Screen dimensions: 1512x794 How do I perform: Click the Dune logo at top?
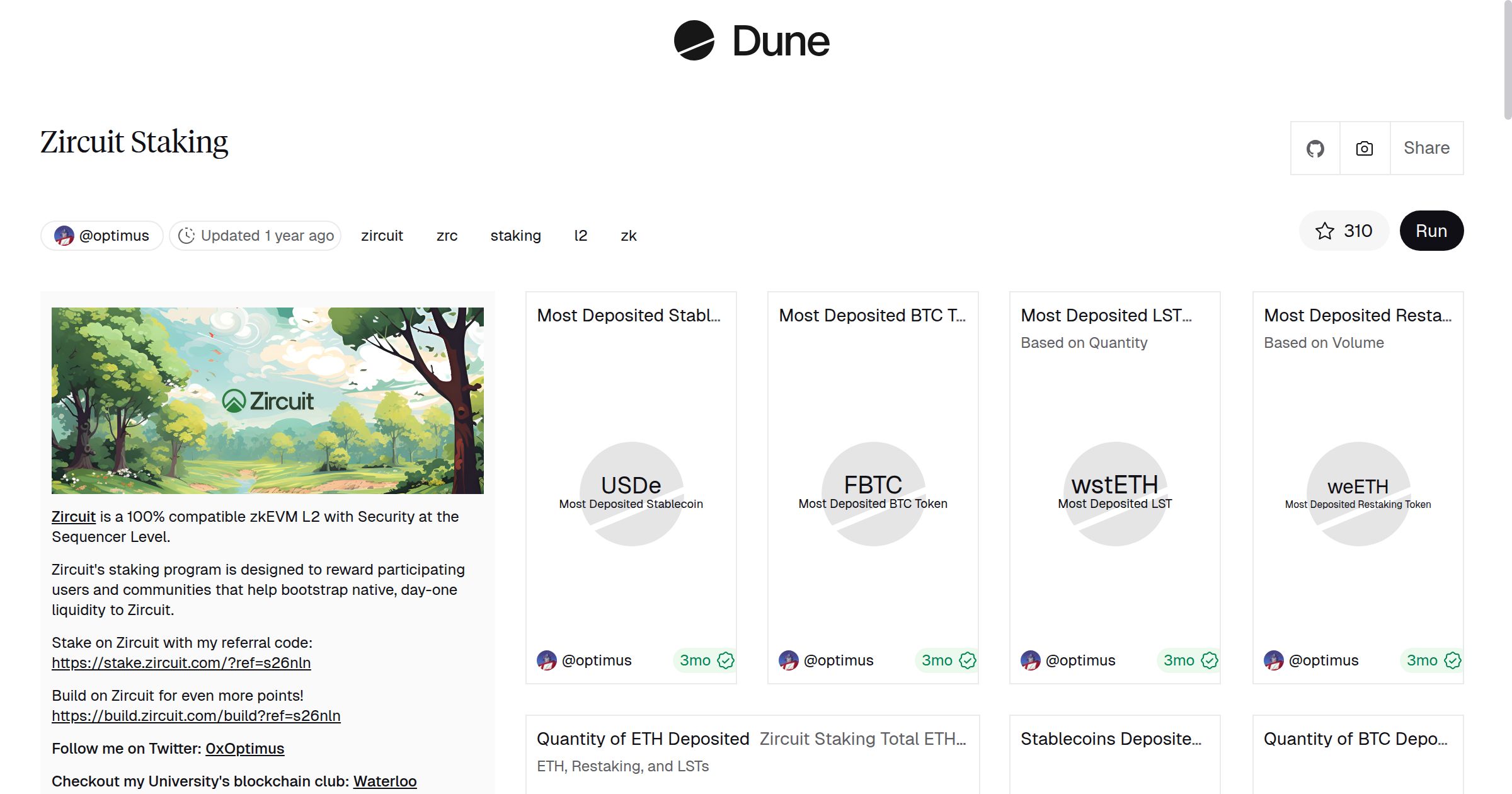752,41
